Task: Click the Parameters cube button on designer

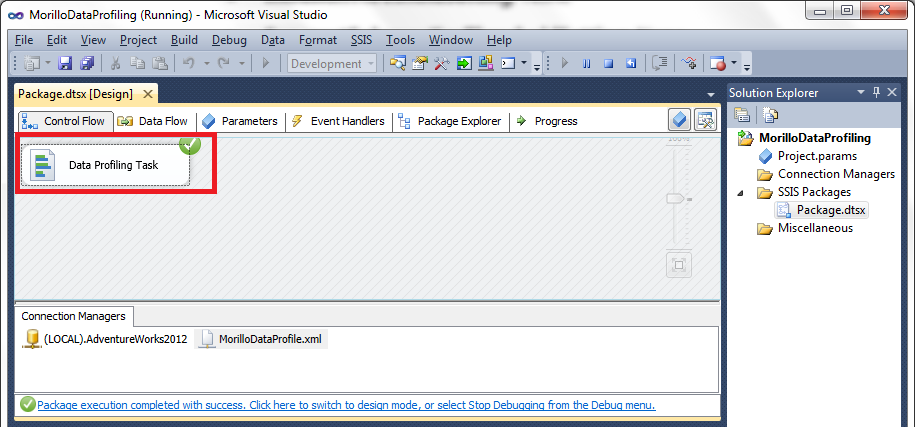Action: [x=680, y=120]
